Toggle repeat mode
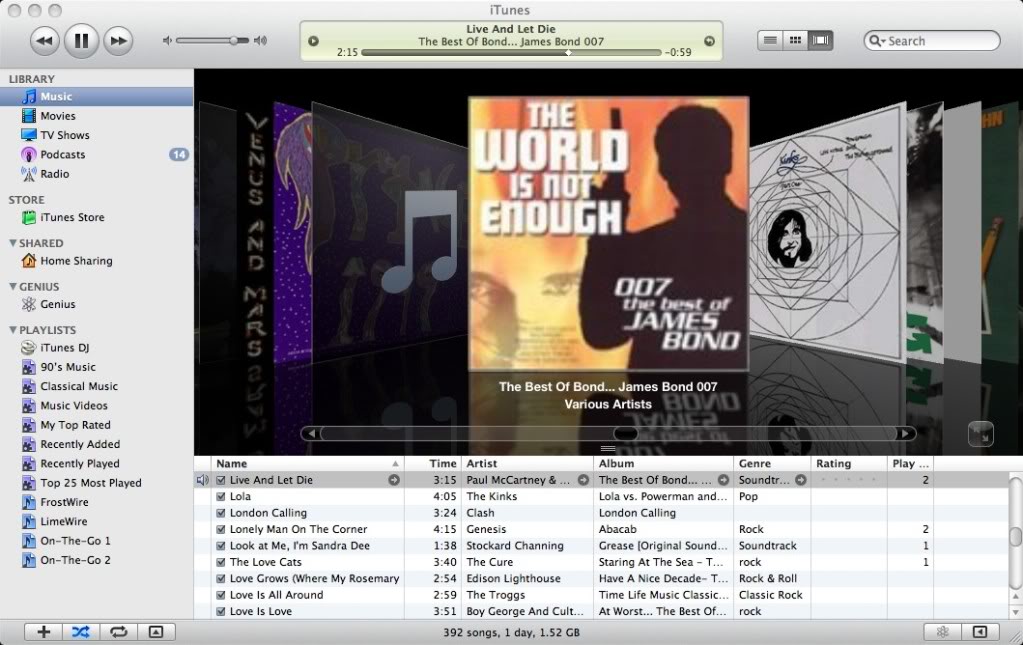Screen dimensions: 1023x645 click(119, 632)
